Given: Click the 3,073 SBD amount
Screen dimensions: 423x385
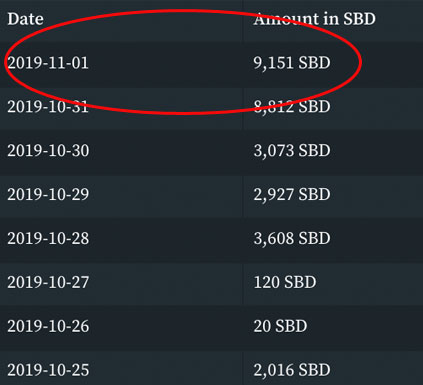Looking at the screenshot, I should click(x=292, y=151).
